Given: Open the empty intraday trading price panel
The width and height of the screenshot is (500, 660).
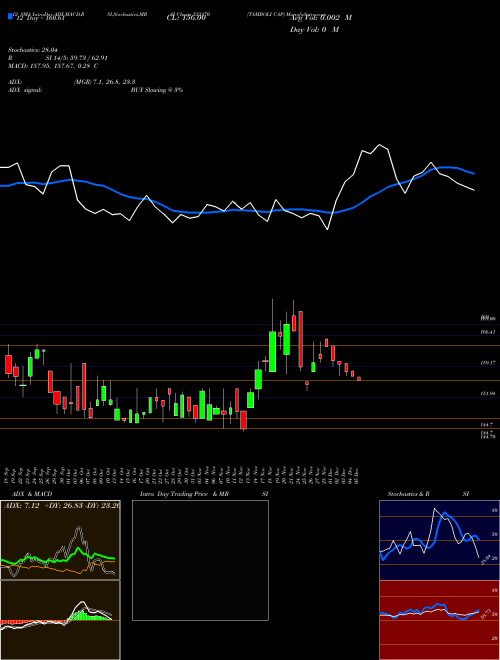Looking at the screenshot, I should (x=200, y=560).
